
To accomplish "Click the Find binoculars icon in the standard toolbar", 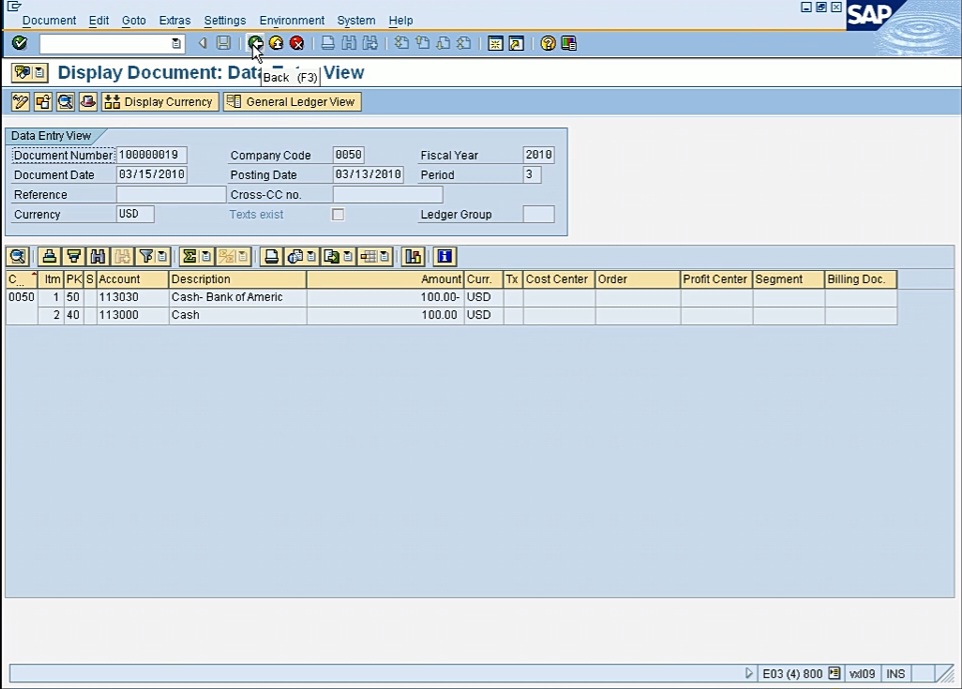I will [x=349, y=43].
